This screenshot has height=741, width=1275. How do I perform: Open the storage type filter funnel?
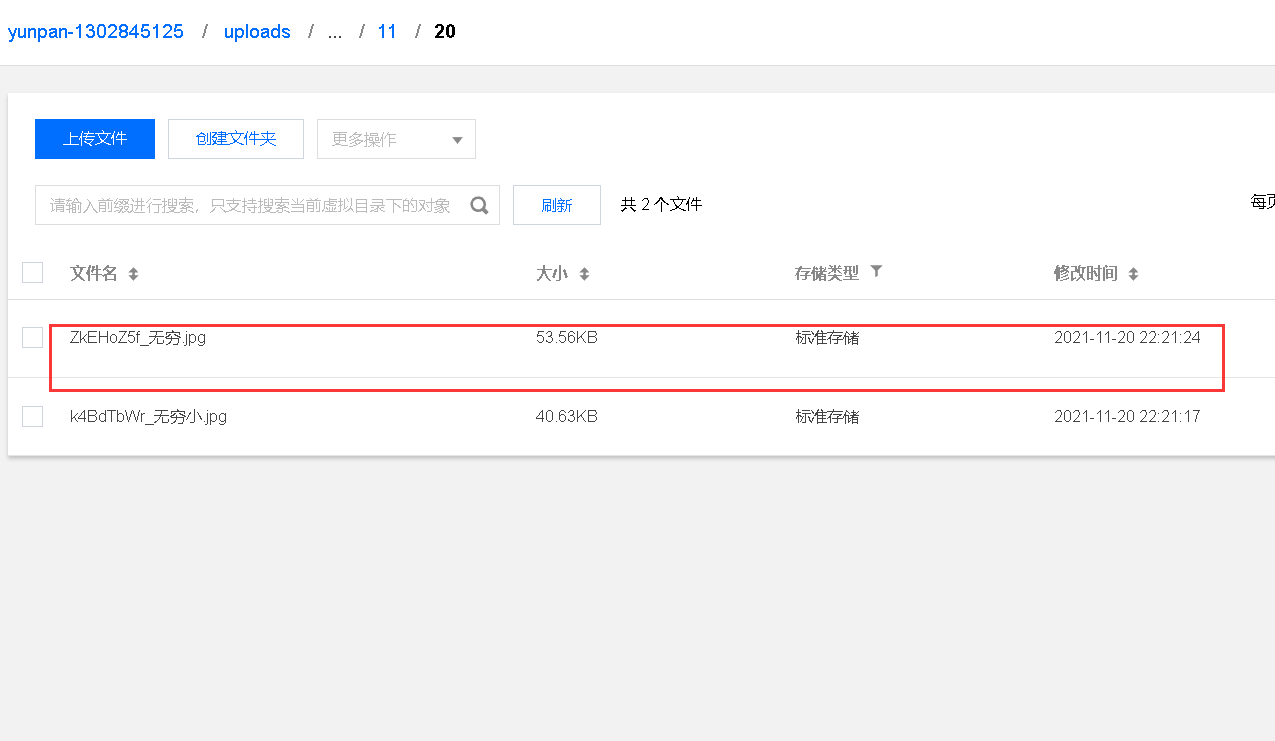[876, 271]
